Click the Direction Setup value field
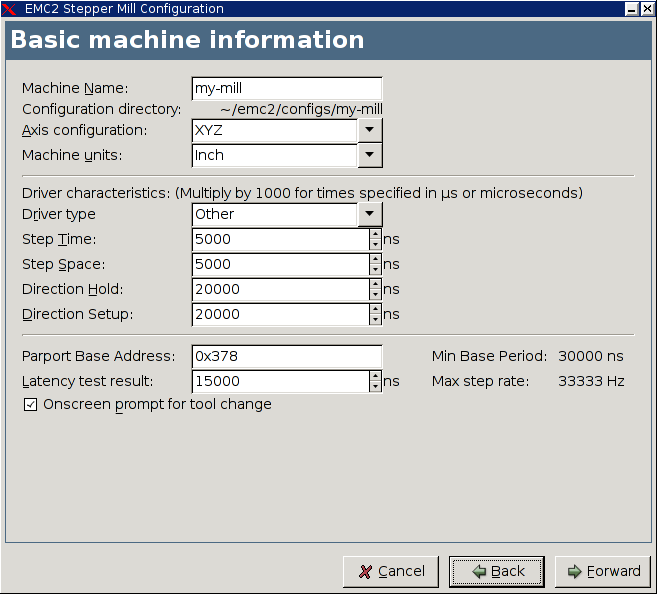Screen dimensions: 657x594 tap(281, 315)
